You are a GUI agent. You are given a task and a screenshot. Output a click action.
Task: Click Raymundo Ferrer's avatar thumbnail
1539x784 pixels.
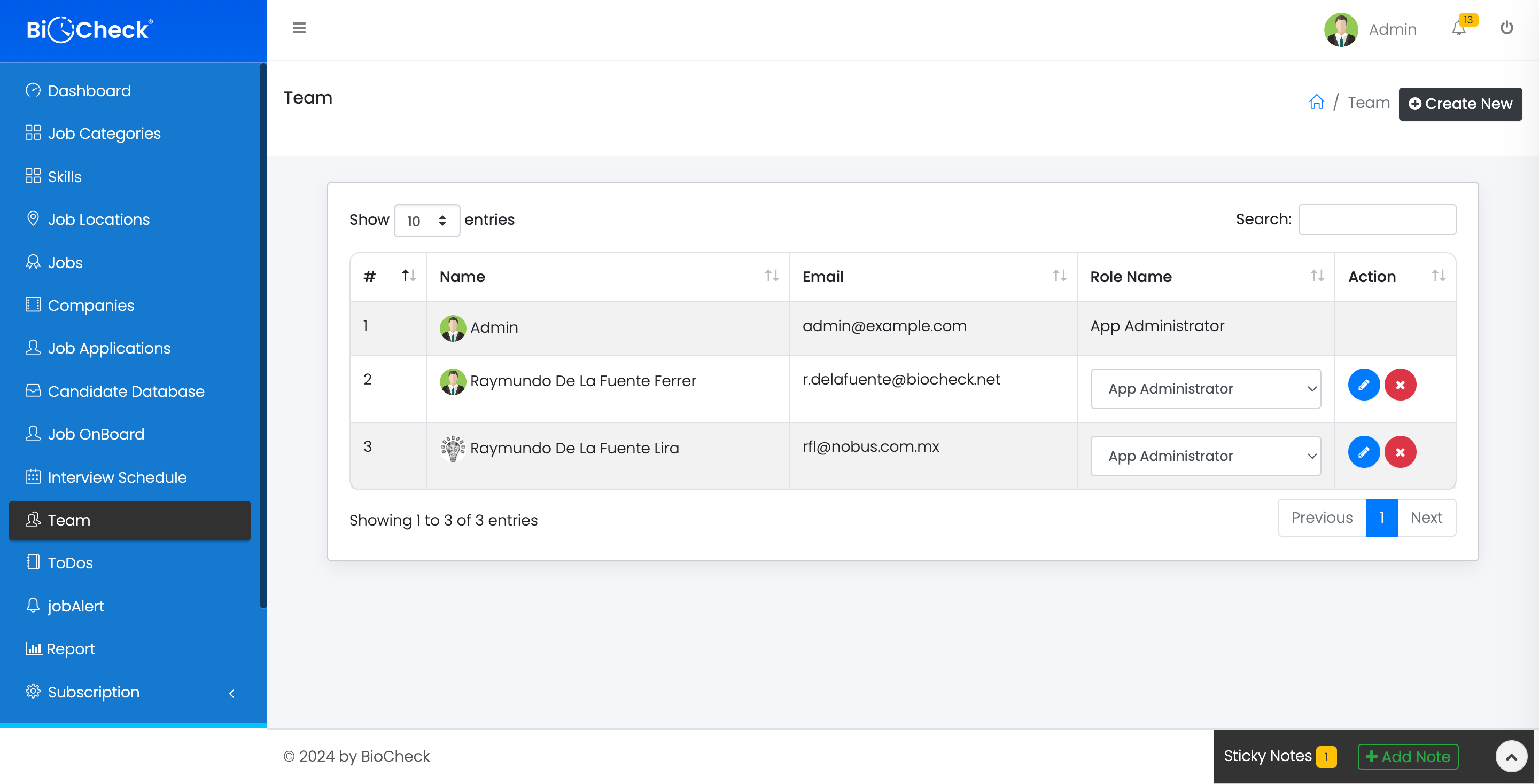pos(453,381)
